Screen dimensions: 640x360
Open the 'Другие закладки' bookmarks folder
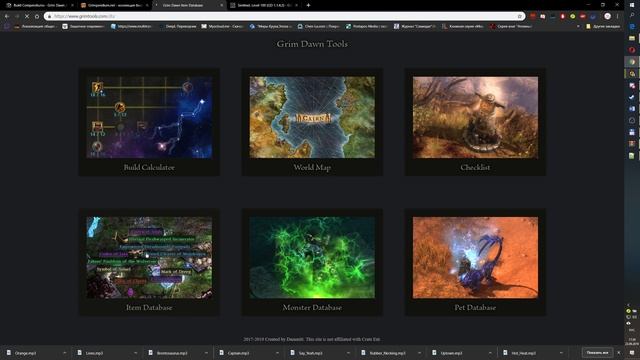603,26
